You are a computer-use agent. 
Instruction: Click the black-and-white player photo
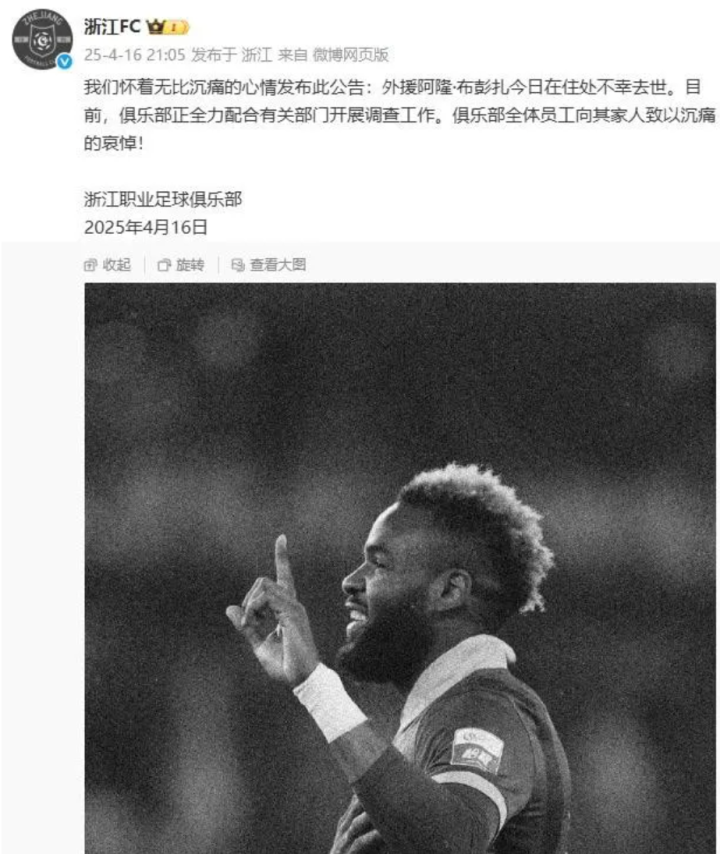click(400, 568)
